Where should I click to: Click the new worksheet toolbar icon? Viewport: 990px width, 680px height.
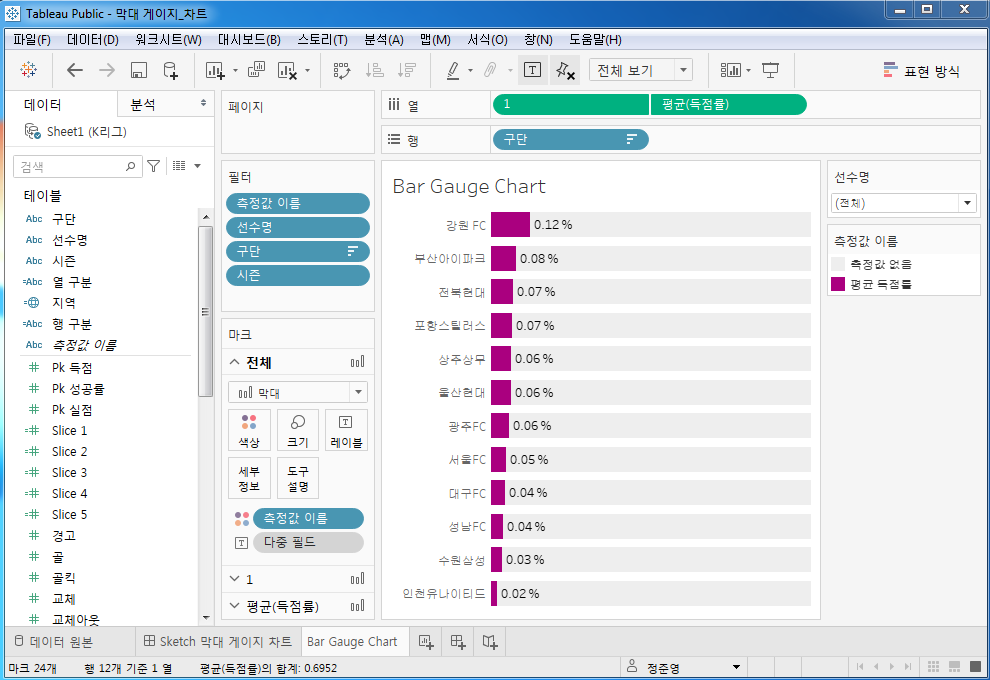click(215, 70)
